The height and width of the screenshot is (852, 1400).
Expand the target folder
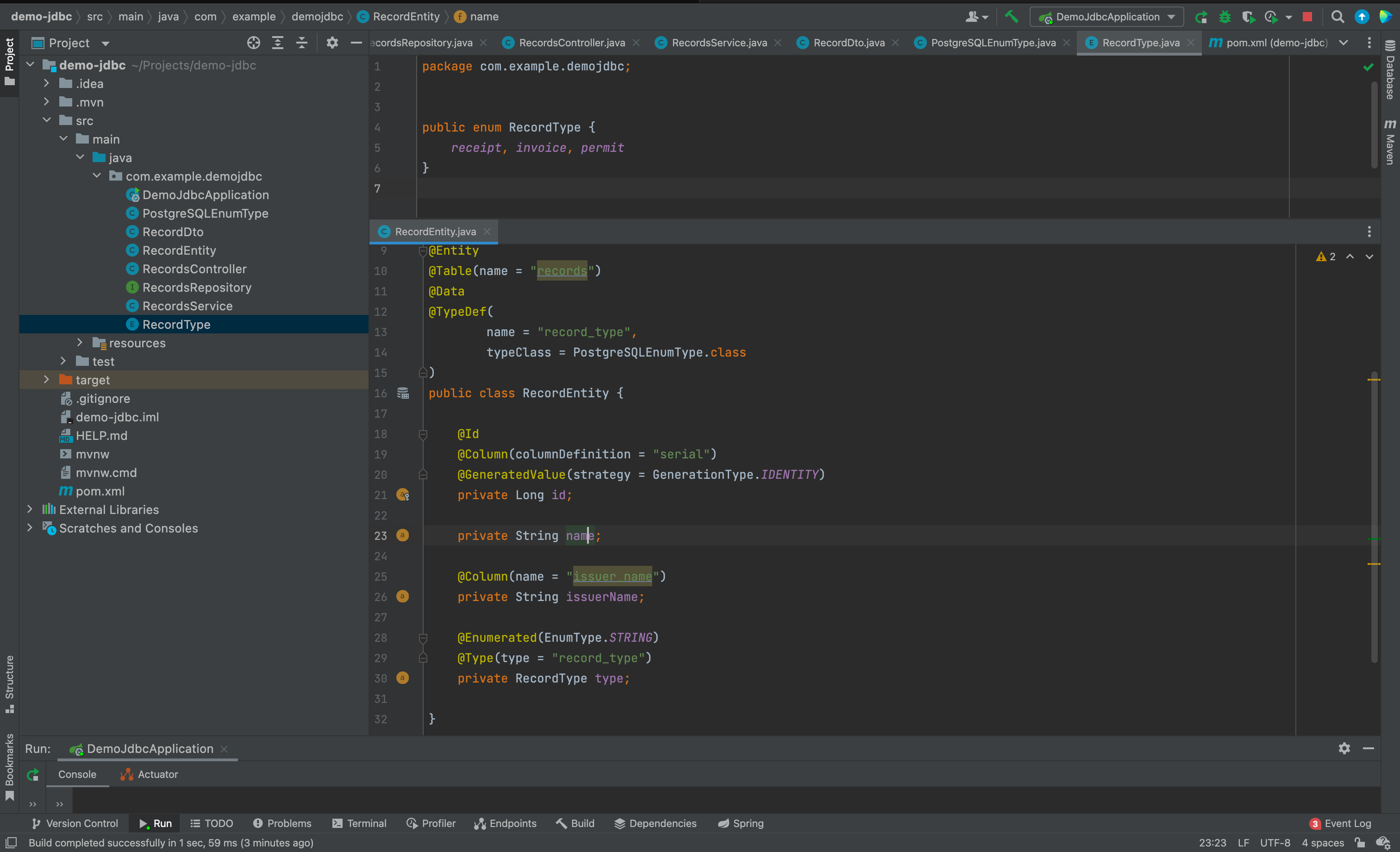[47, 380]
